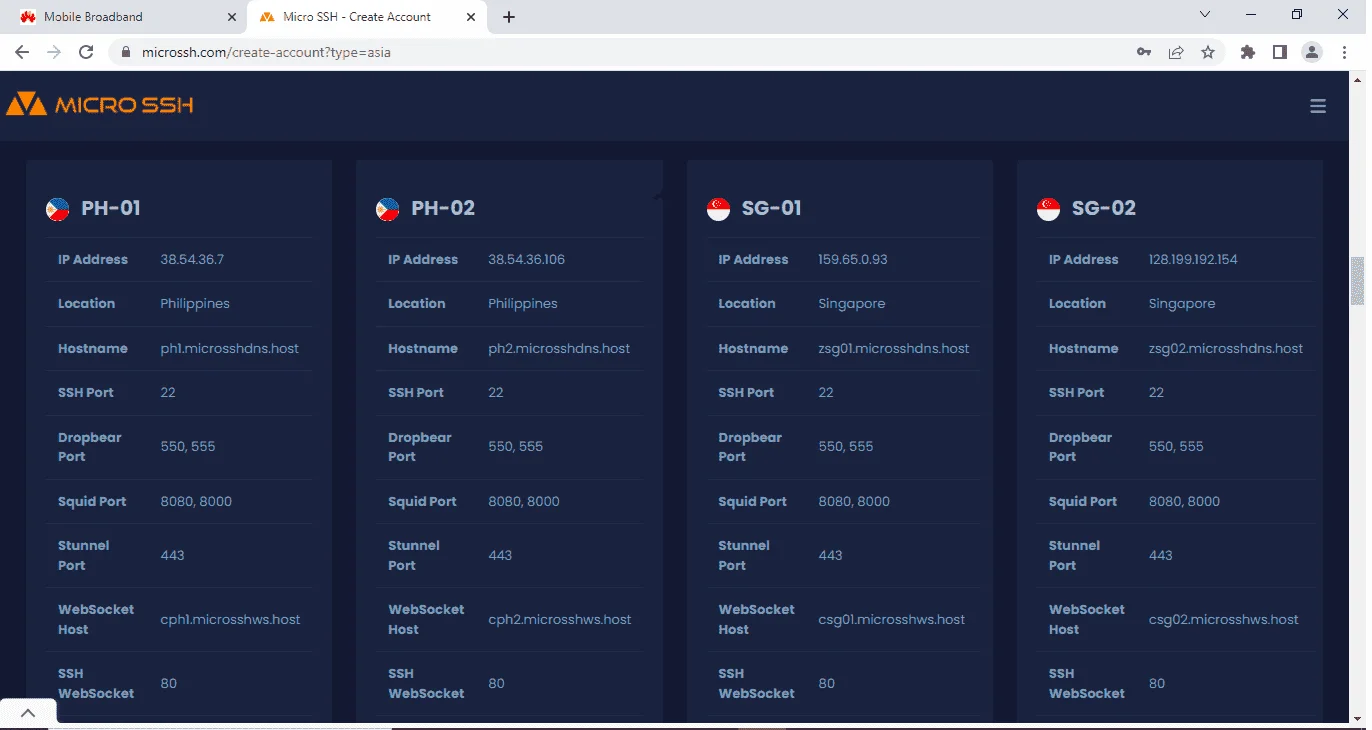Share this page via share icon
This screenshot has width=1372, height=730.
coord(1176,52)
